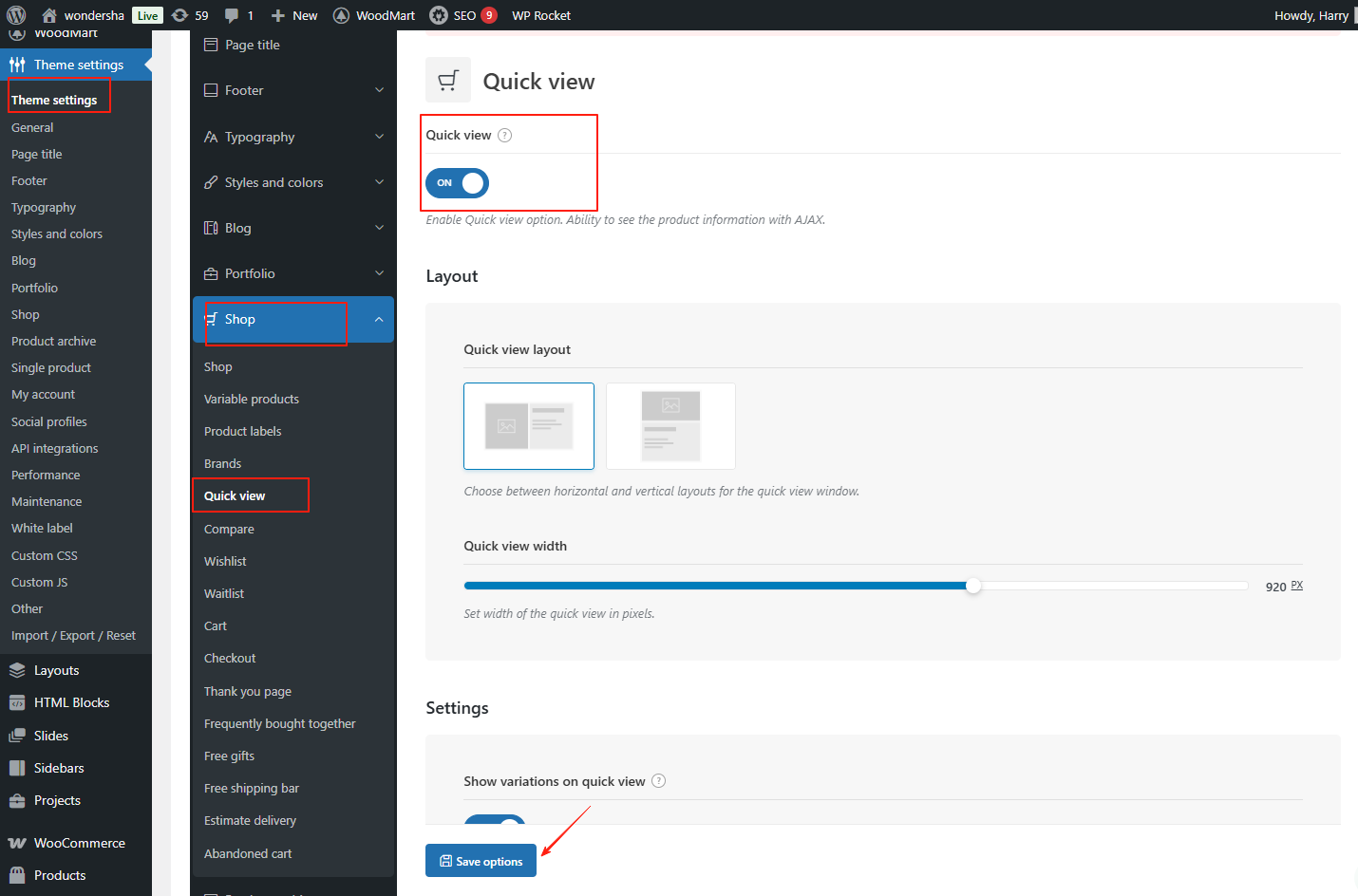Click the help icon beside Quick view label
The width and height of the screenshot is (1358, 896).
click(505, 136)
